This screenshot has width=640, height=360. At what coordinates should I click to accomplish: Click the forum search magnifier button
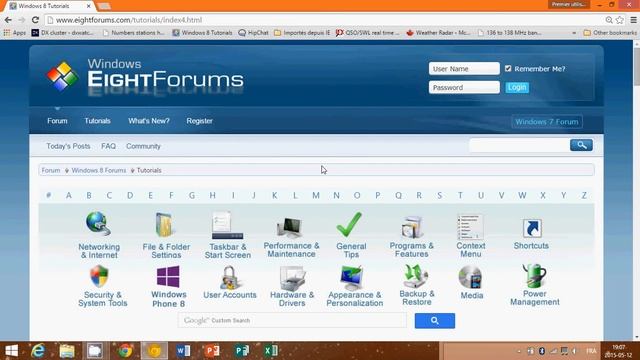click(x=581, y=145)
